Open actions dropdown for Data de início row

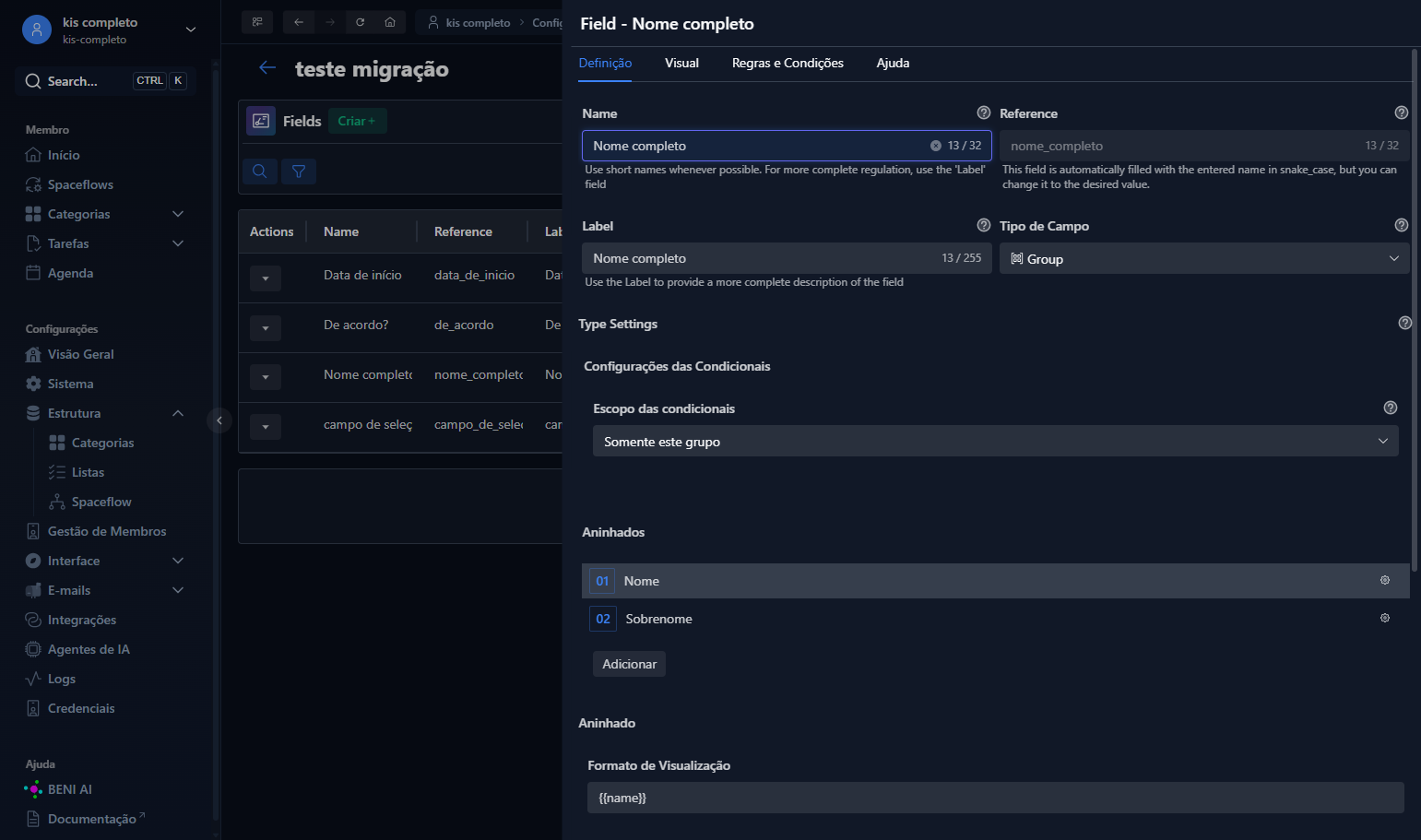point(266,278)
